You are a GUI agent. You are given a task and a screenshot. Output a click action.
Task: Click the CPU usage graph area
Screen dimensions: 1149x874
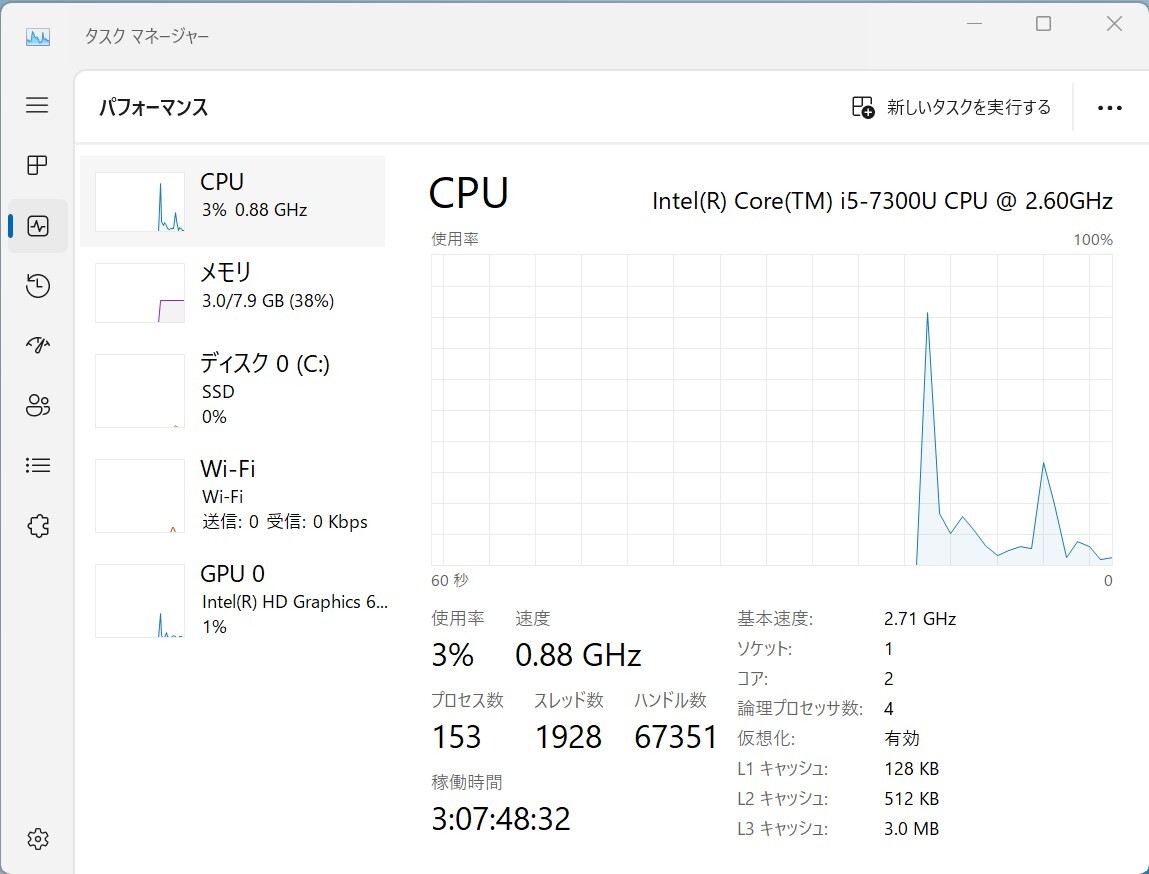(x=772, y=410)
